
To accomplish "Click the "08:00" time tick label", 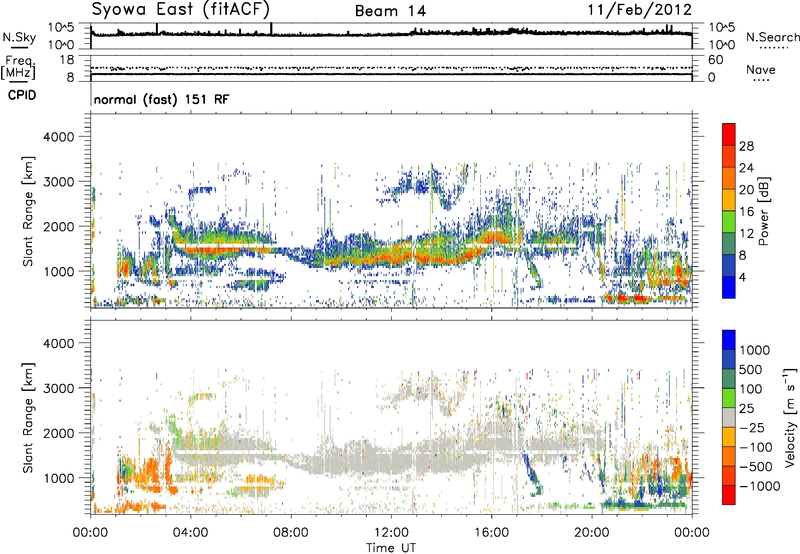I will (291, 533).
